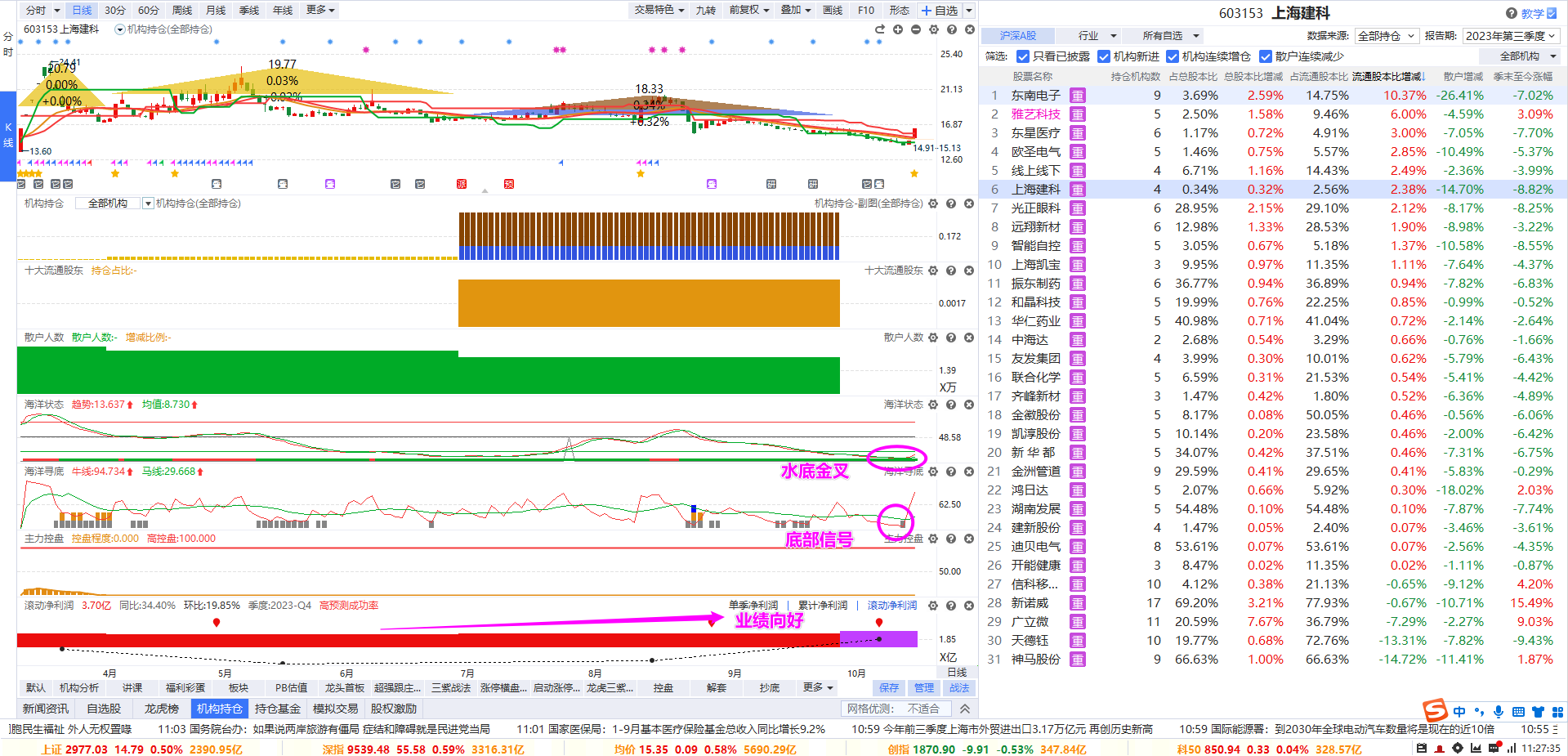This screenshot has width=1568, height=756.
Task: Select the 沪深A股 tab
Action: click(1017, 36)
